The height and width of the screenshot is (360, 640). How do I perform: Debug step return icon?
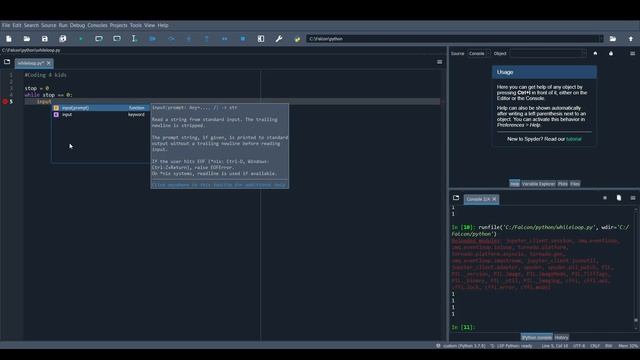tap(207, 39)
